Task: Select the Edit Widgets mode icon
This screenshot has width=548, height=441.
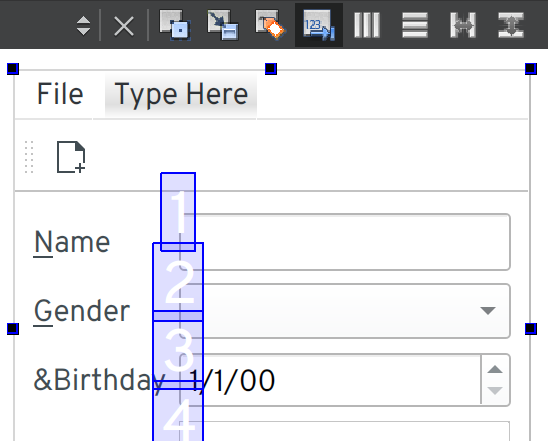Action: coord(175,25)
